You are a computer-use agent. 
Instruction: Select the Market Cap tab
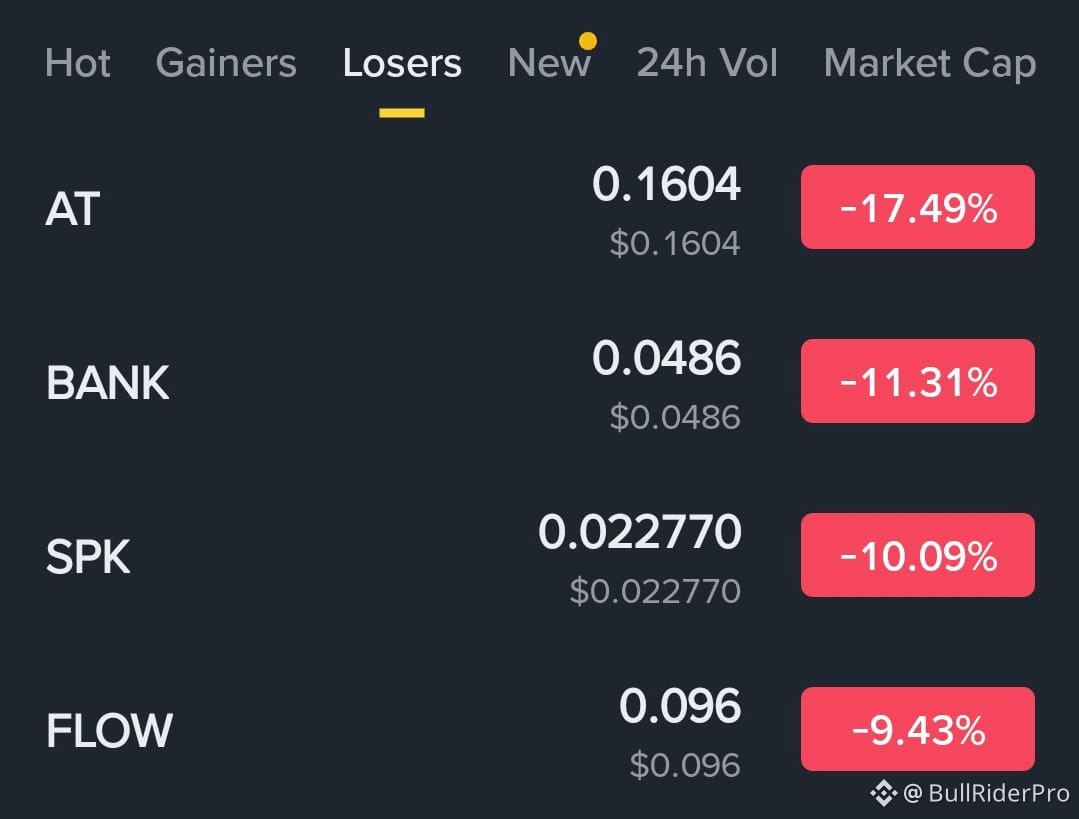coord(929,63)
